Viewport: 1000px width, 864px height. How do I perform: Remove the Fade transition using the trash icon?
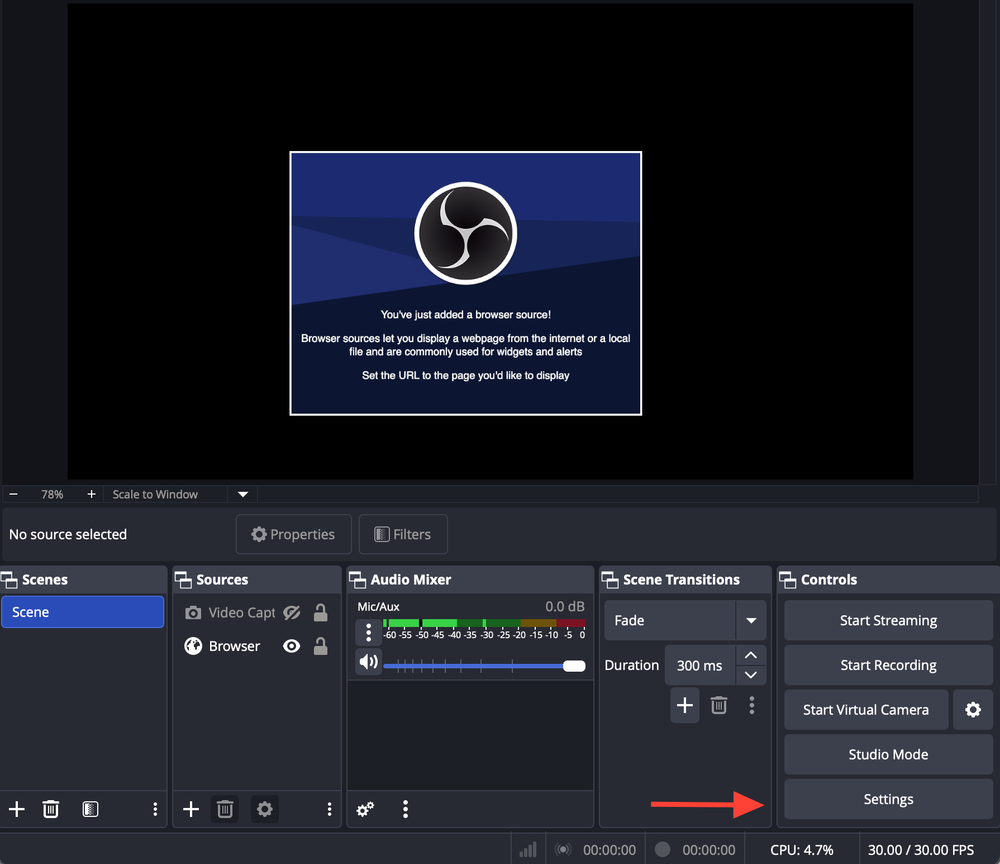(718, 705)
